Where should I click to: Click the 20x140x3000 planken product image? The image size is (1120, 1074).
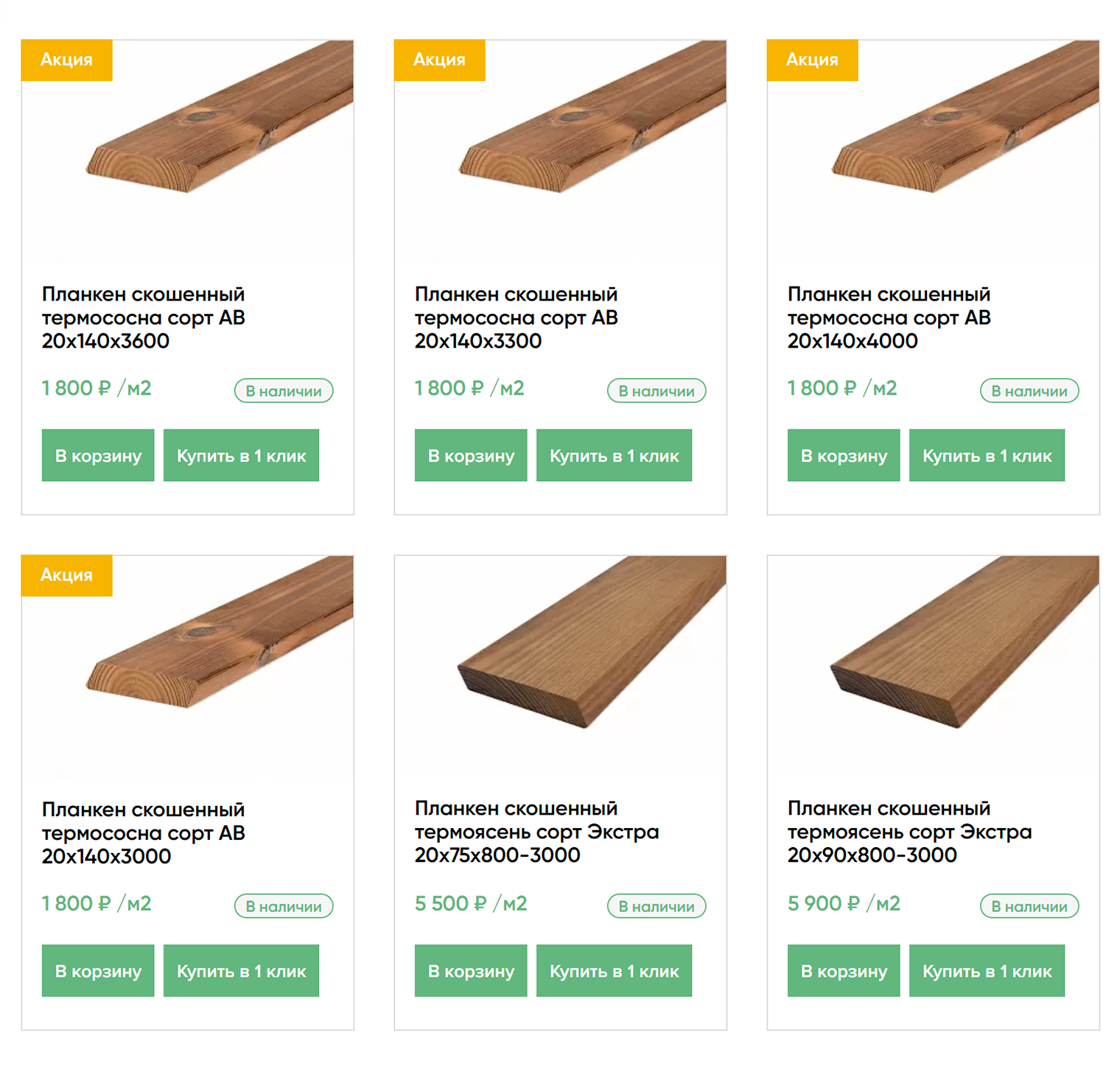(x=188, y=667)
